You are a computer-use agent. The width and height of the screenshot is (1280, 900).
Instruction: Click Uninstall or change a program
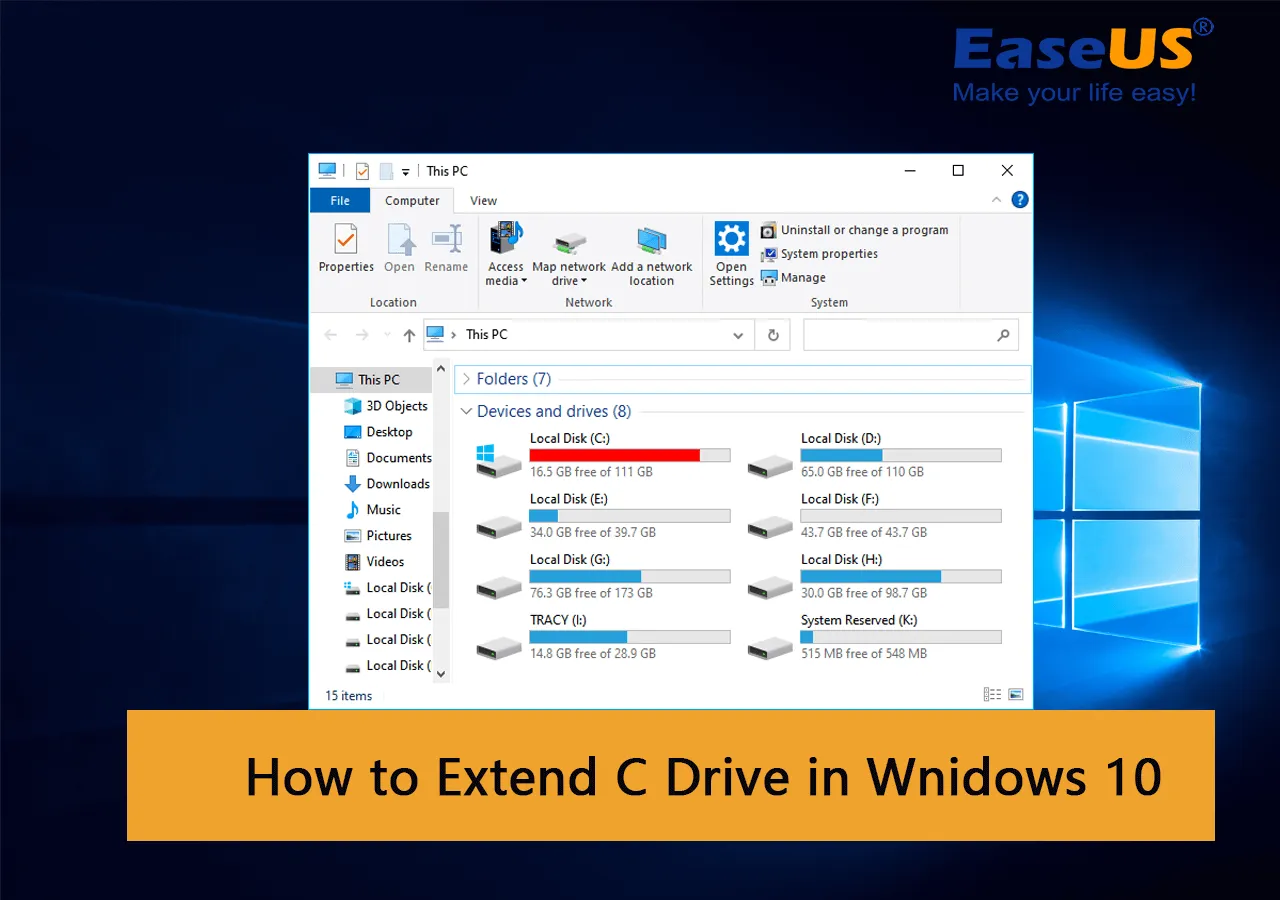855,230
